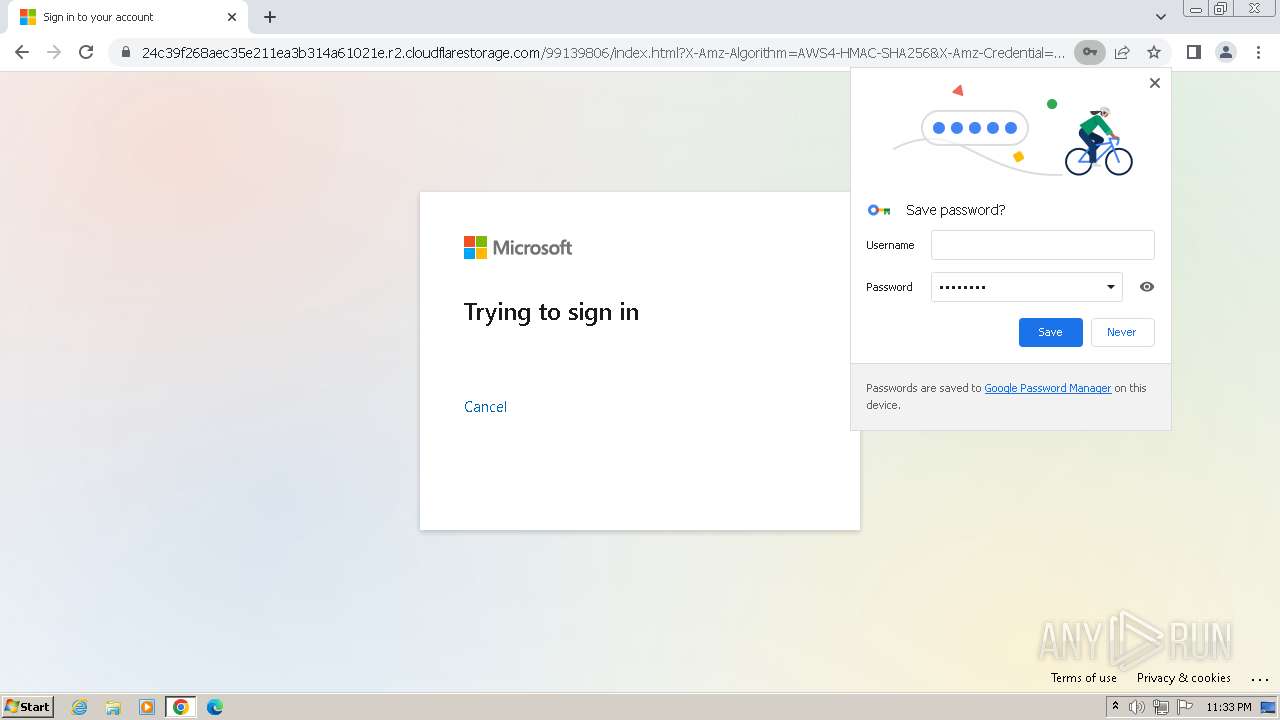Viewport: 1280px width, 720px height.
Task: Close the 'Sign in to your account' tab
Action: pos(232,17)
